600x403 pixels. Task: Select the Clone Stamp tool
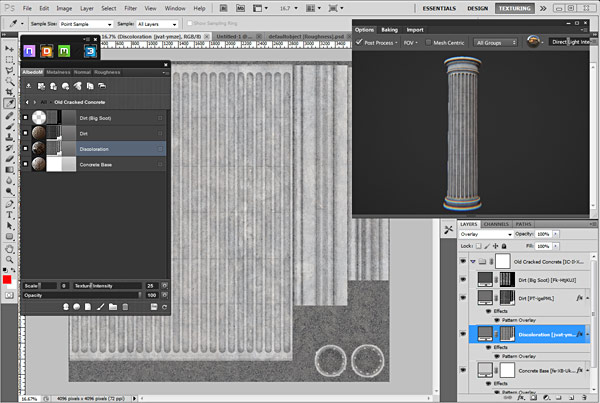coord(9,137)
